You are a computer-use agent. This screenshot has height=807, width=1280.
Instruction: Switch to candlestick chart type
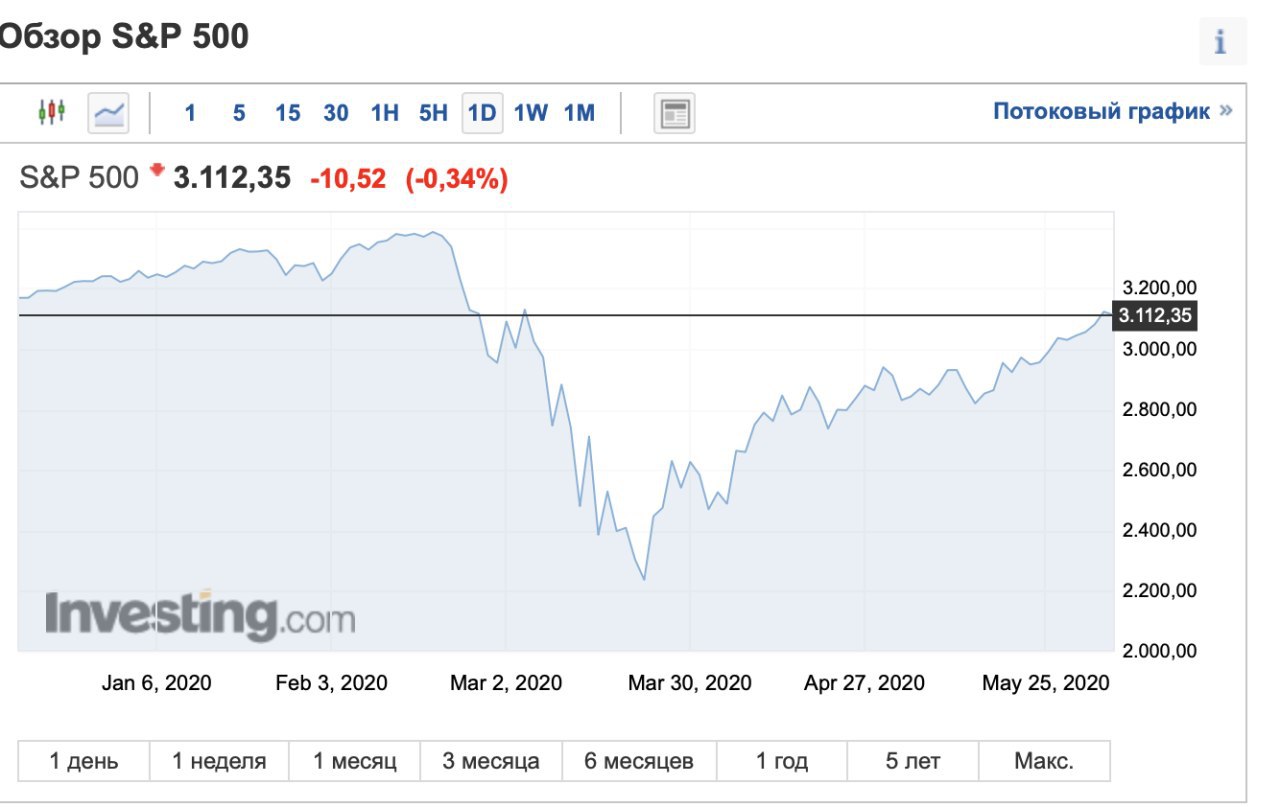[51, 112]
